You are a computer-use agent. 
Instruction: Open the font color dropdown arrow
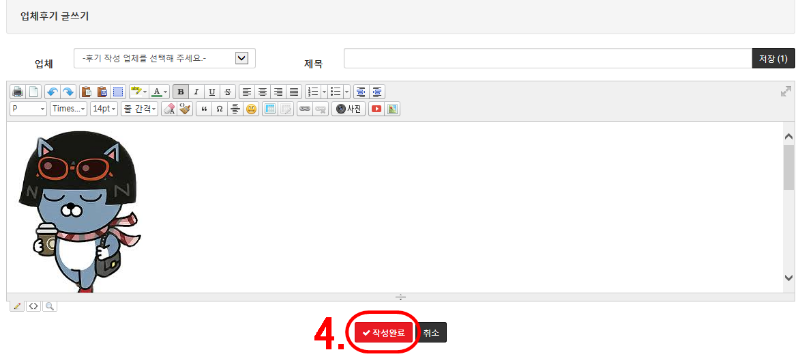click(x=166, y=92)
